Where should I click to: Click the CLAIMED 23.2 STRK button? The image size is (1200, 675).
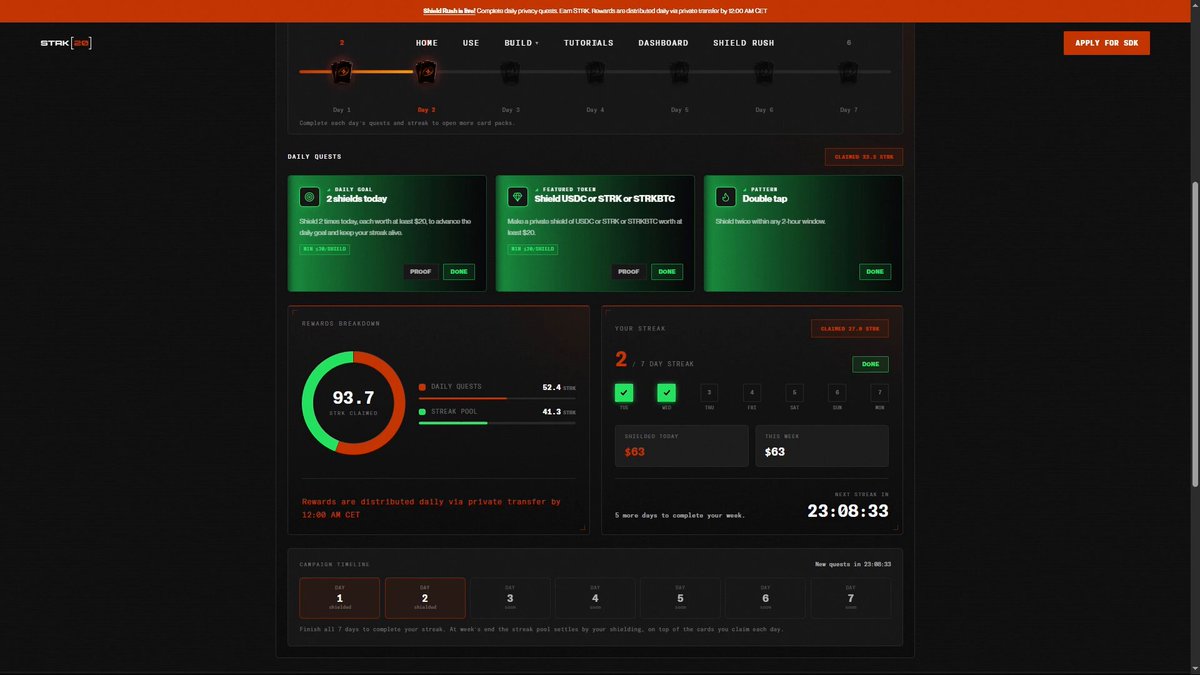[864, 157]
